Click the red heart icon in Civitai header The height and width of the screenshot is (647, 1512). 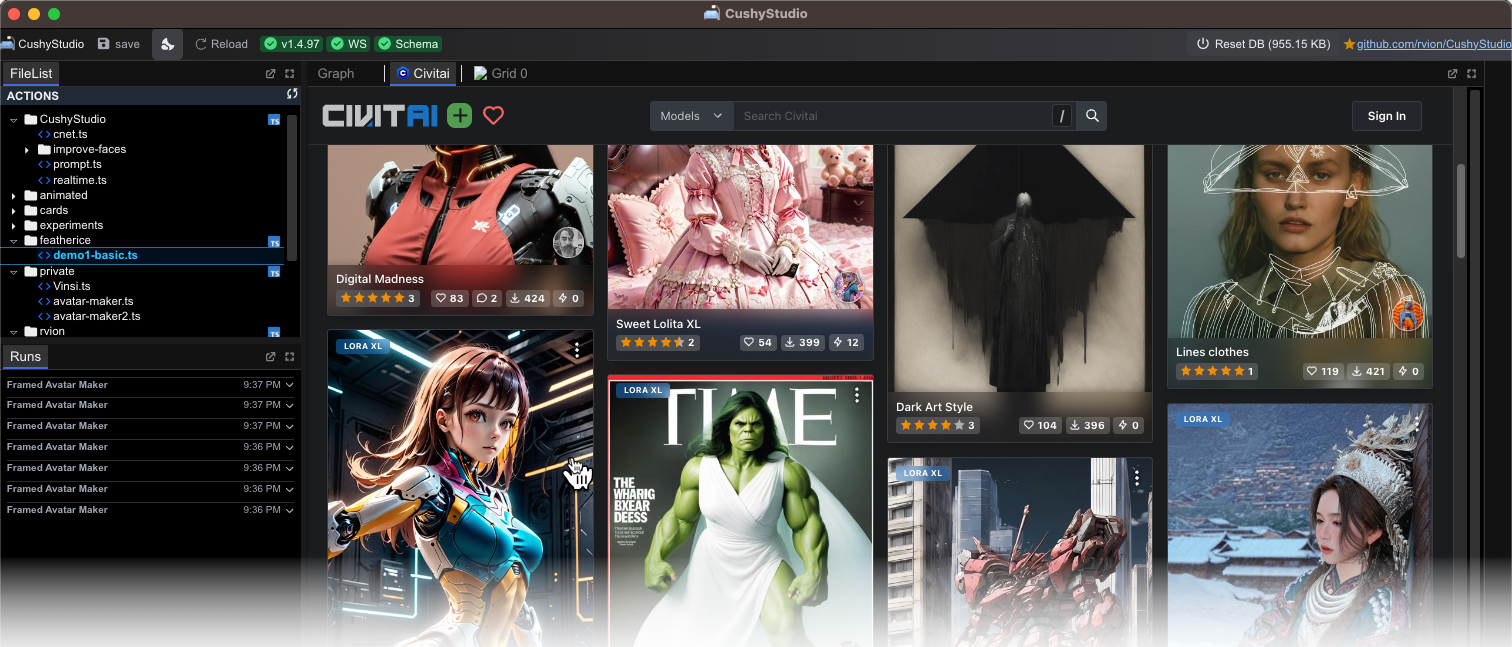pyautogui.click(x=493, y=116)
